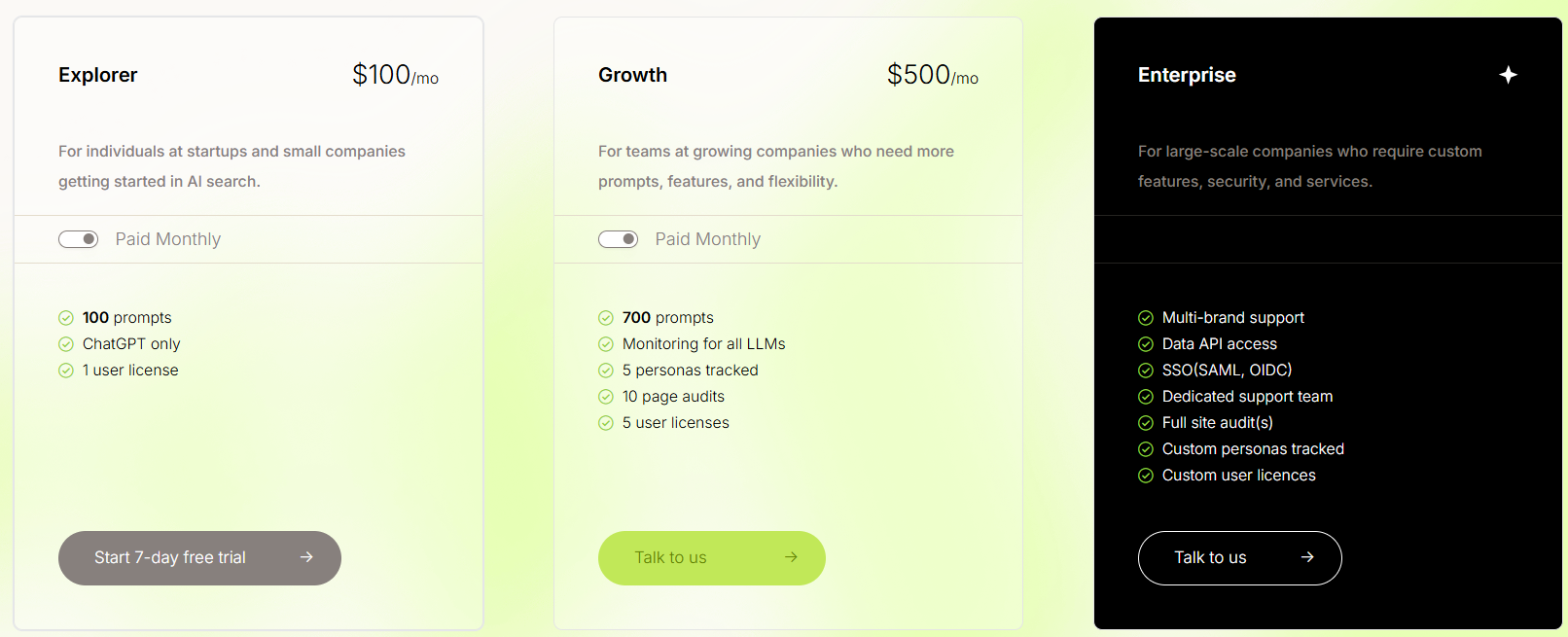Click the checkmark beside Dedicated support team
1568x637 pixels.
[x=1146, y=396]
